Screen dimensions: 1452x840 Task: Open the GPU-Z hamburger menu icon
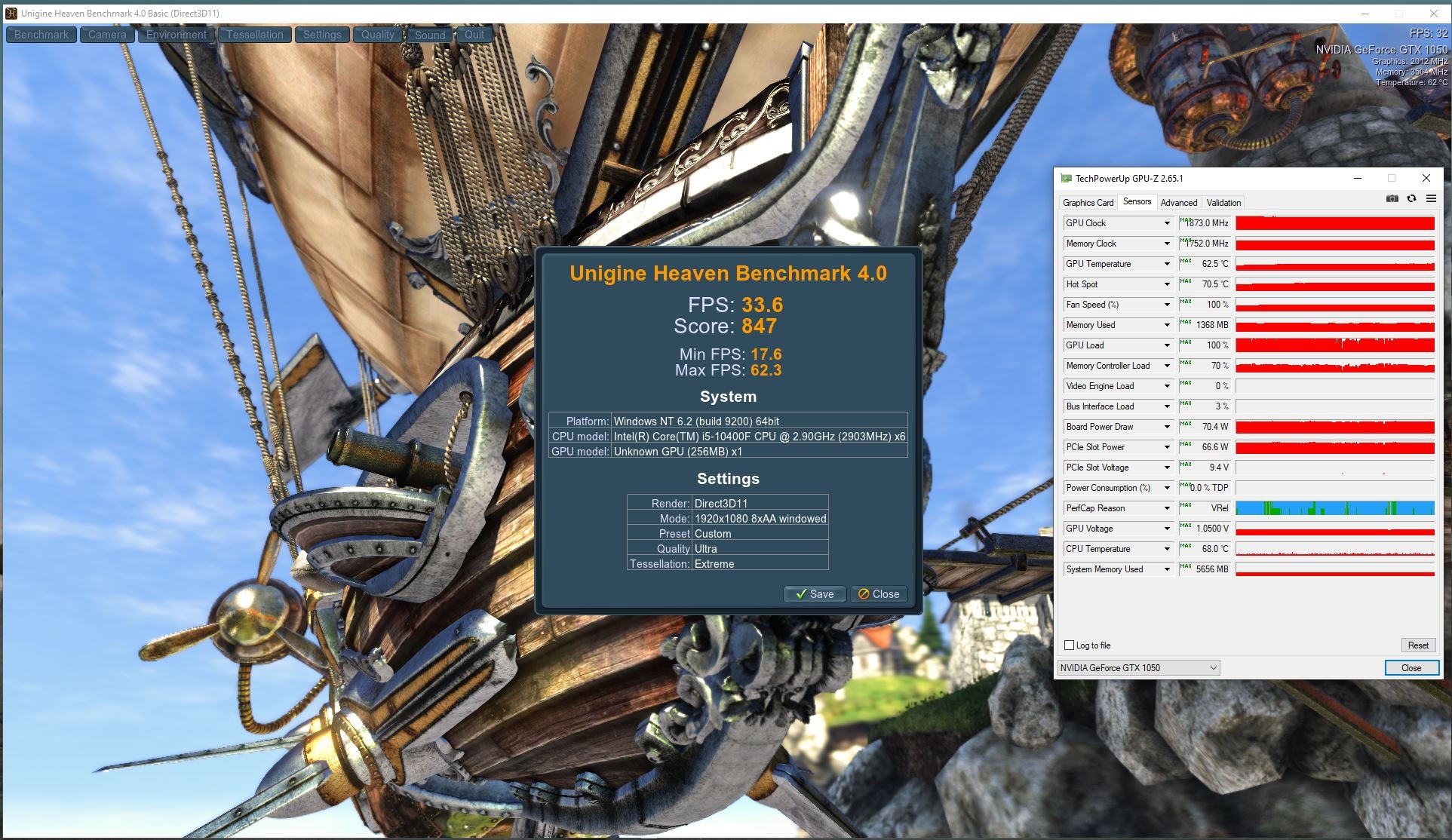1431,199
